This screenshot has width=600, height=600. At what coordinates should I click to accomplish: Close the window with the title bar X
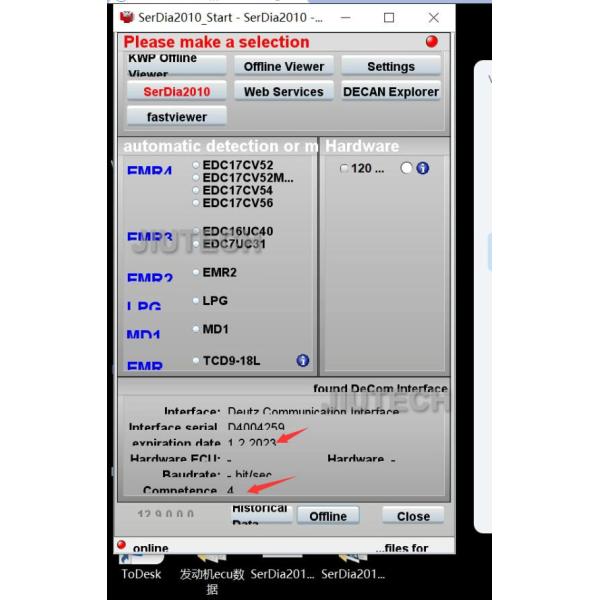pos(434,18)
